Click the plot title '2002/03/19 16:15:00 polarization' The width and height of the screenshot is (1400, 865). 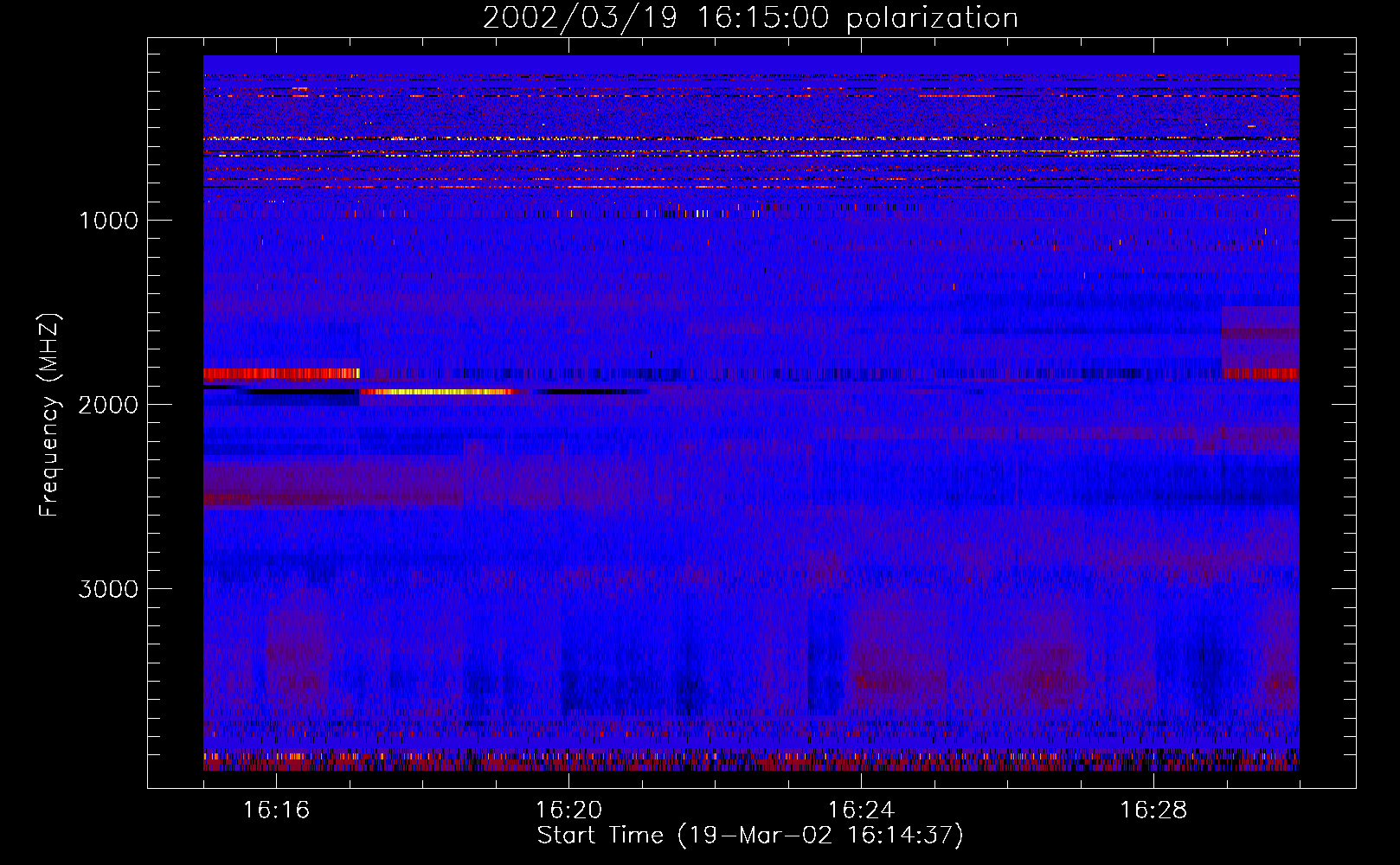[750, 18]
